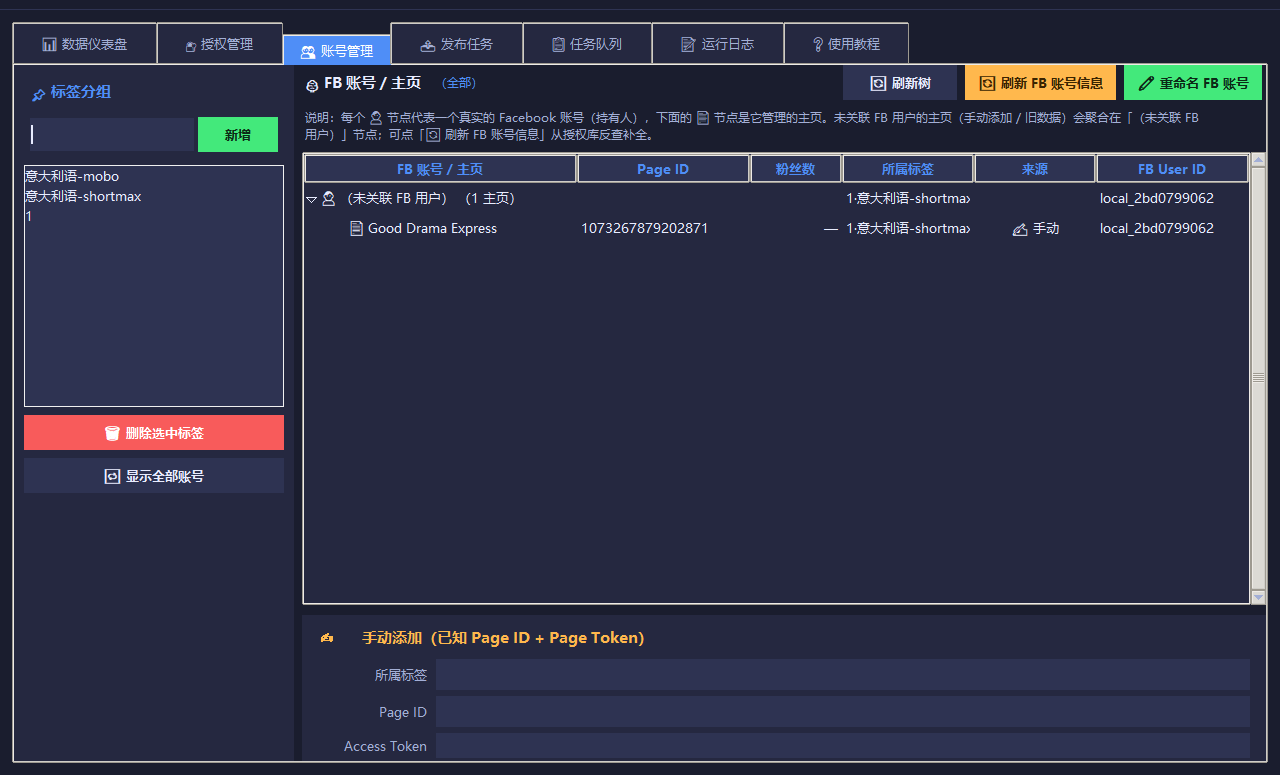Open the 数据仪表盘 tab

tap(85, 44)
